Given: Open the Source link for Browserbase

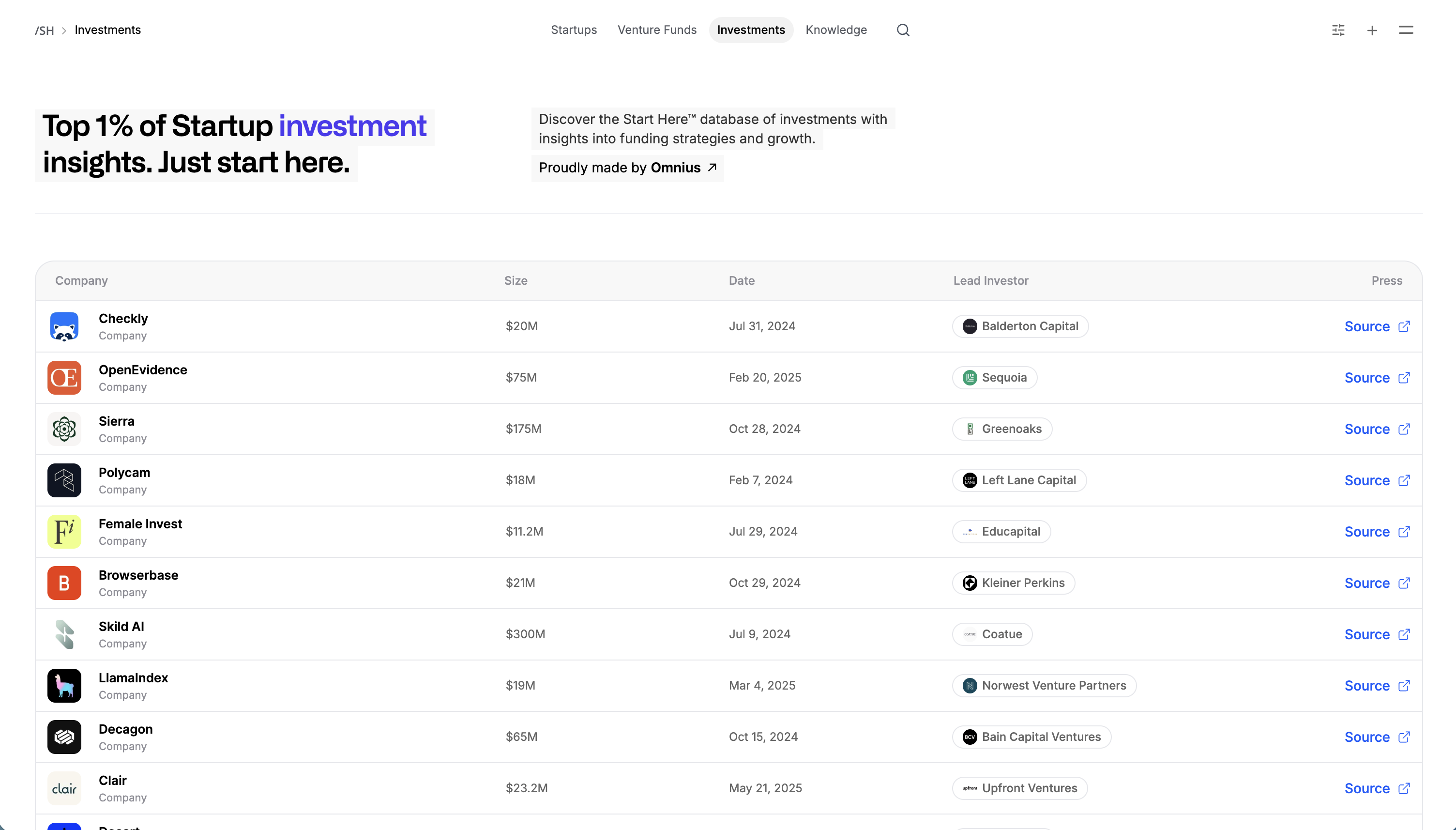Looking at the screenshot, I should coord(1366,583).
